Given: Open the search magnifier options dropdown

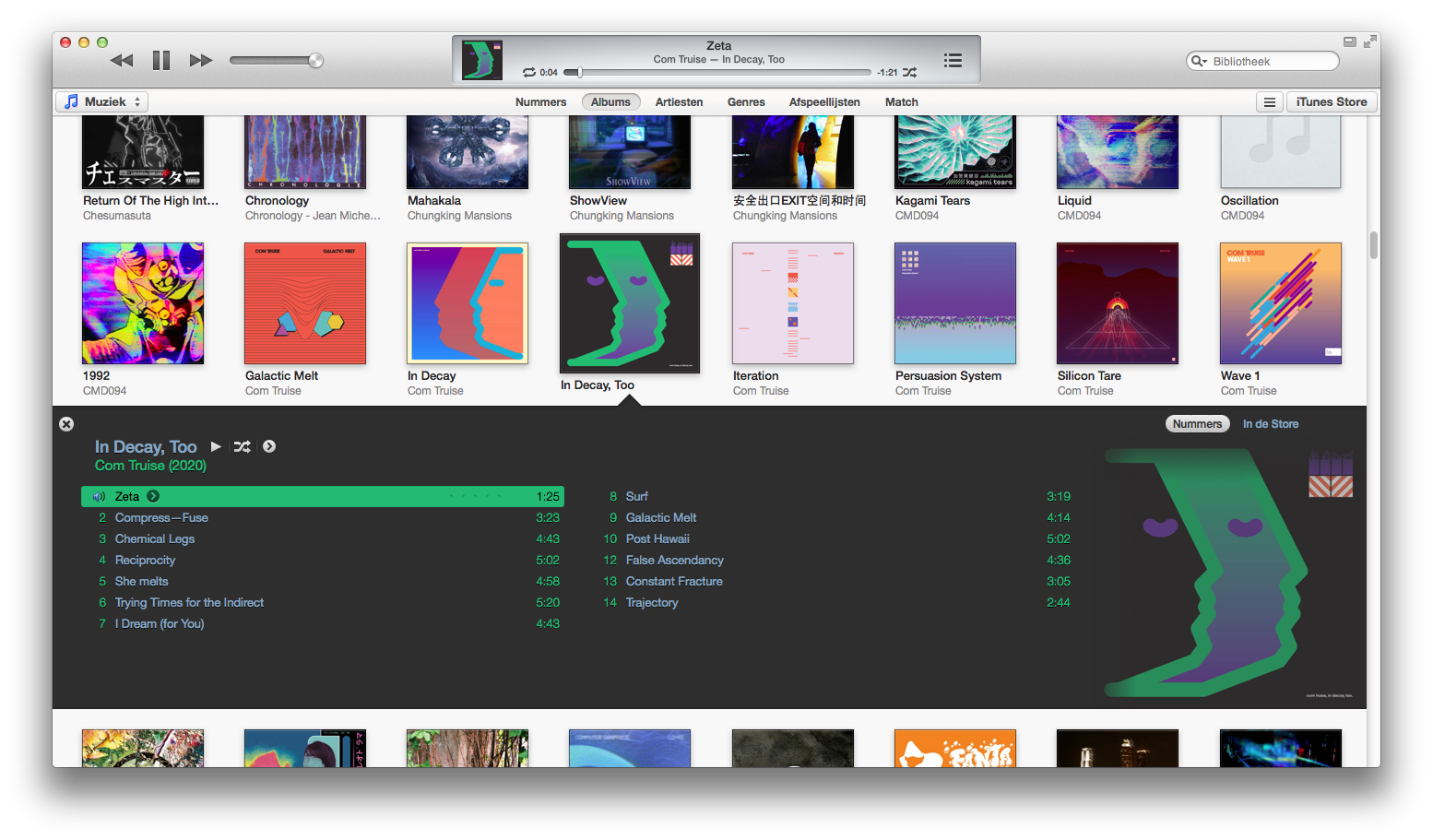Looking at the screenshot, I should pyautogui.click(x=1199, y=61).
